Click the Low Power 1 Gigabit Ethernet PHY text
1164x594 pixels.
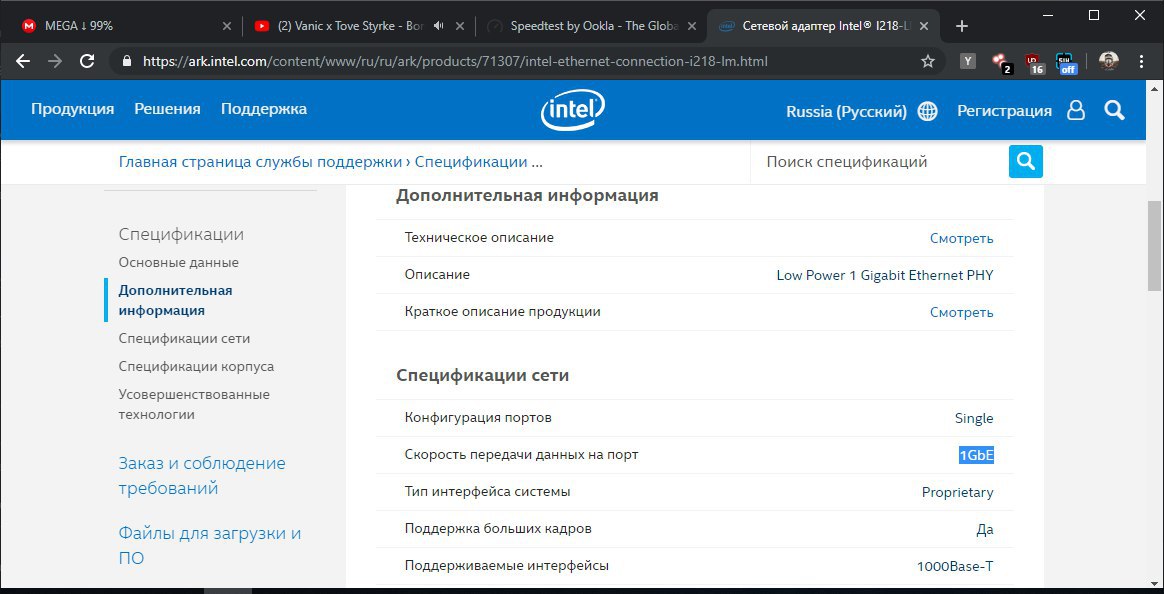click(885, 275)
